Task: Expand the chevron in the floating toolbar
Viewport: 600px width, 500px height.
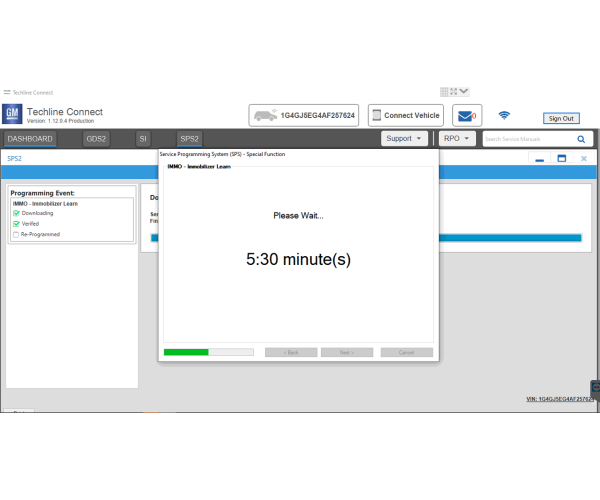Action: pos(464,91)
